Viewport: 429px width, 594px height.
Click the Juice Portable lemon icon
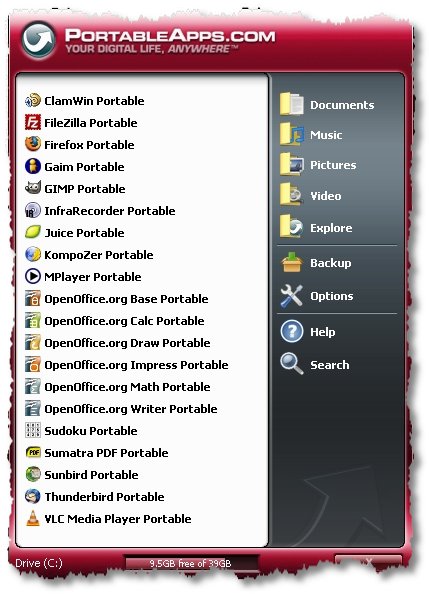(x=33, y=232)
